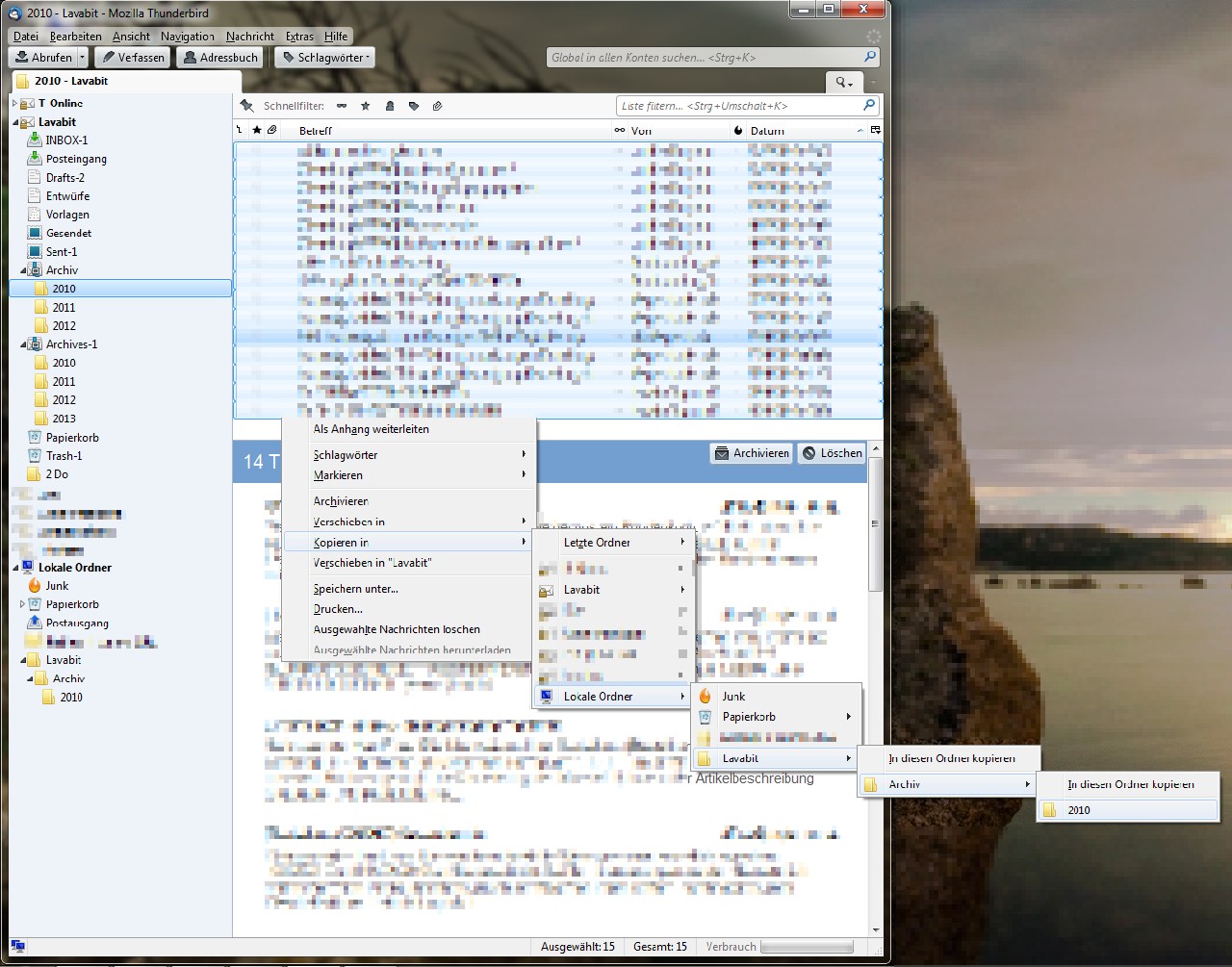The image size is (1232, 967).
Task: Open the Extras menu
Action: (x=299, y=37)
